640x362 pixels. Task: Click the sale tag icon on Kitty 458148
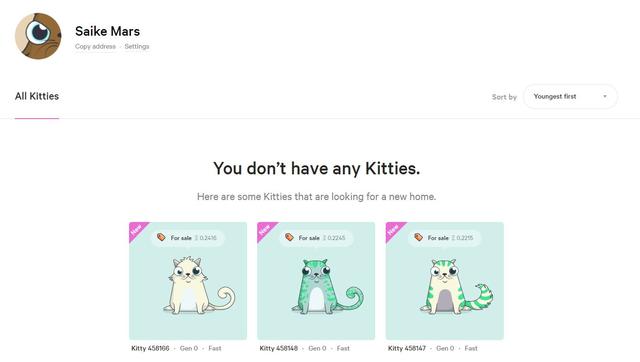289,237
